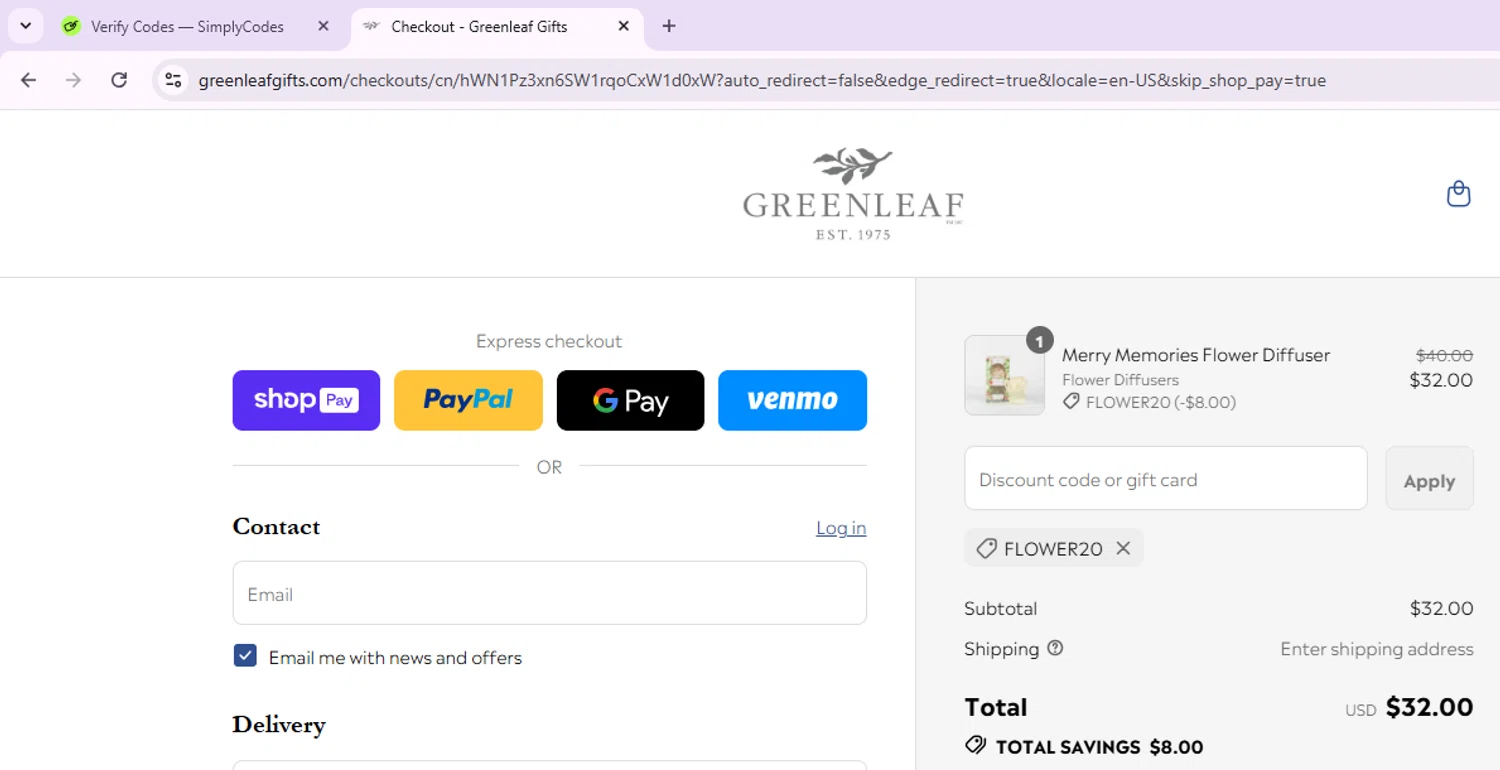Remove the FLOWER20 discount code
The width and height of the screenshot is (1500, 770).
1123,548
